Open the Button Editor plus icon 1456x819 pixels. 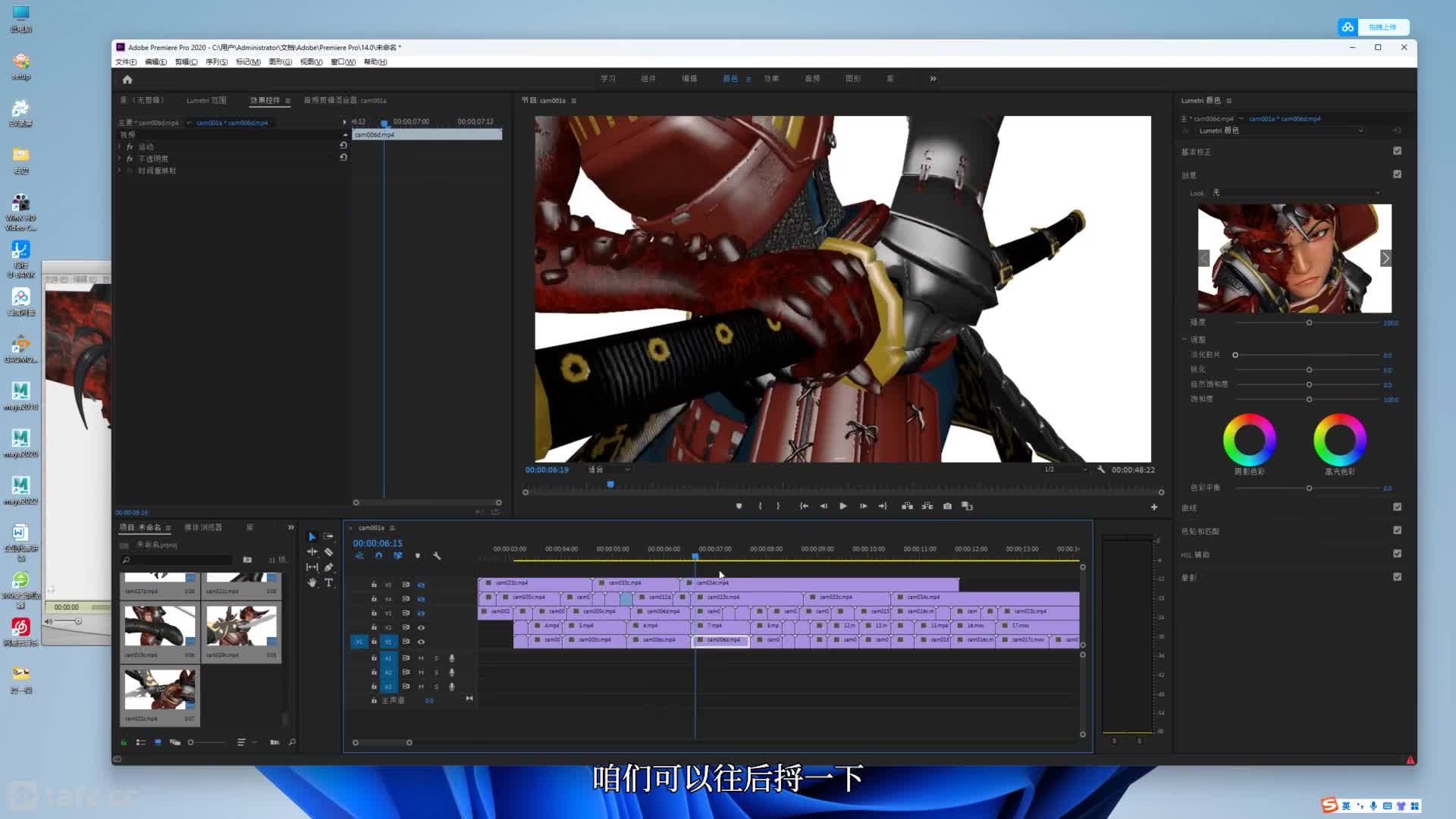(1154, 507)
